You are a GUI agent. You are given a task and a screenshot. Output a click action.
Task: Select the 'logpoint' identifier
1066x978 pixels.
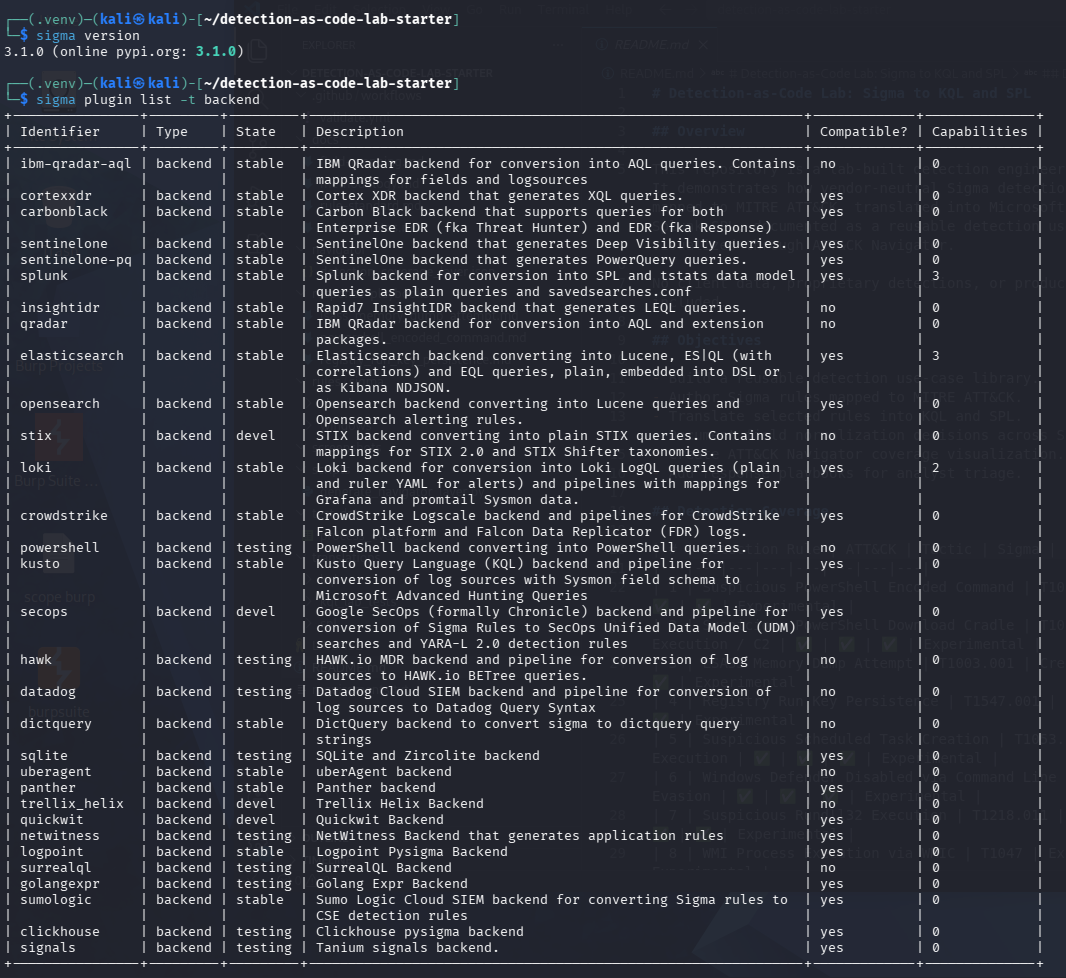[52, 852]
